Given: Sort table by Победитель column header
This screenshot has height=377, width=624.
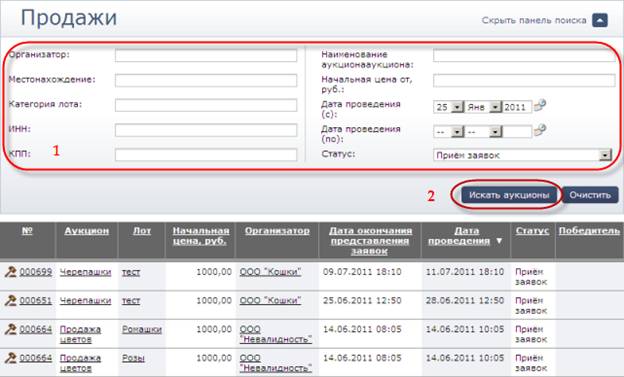Looking at the screenshot, I should click(x=589, y=231).
